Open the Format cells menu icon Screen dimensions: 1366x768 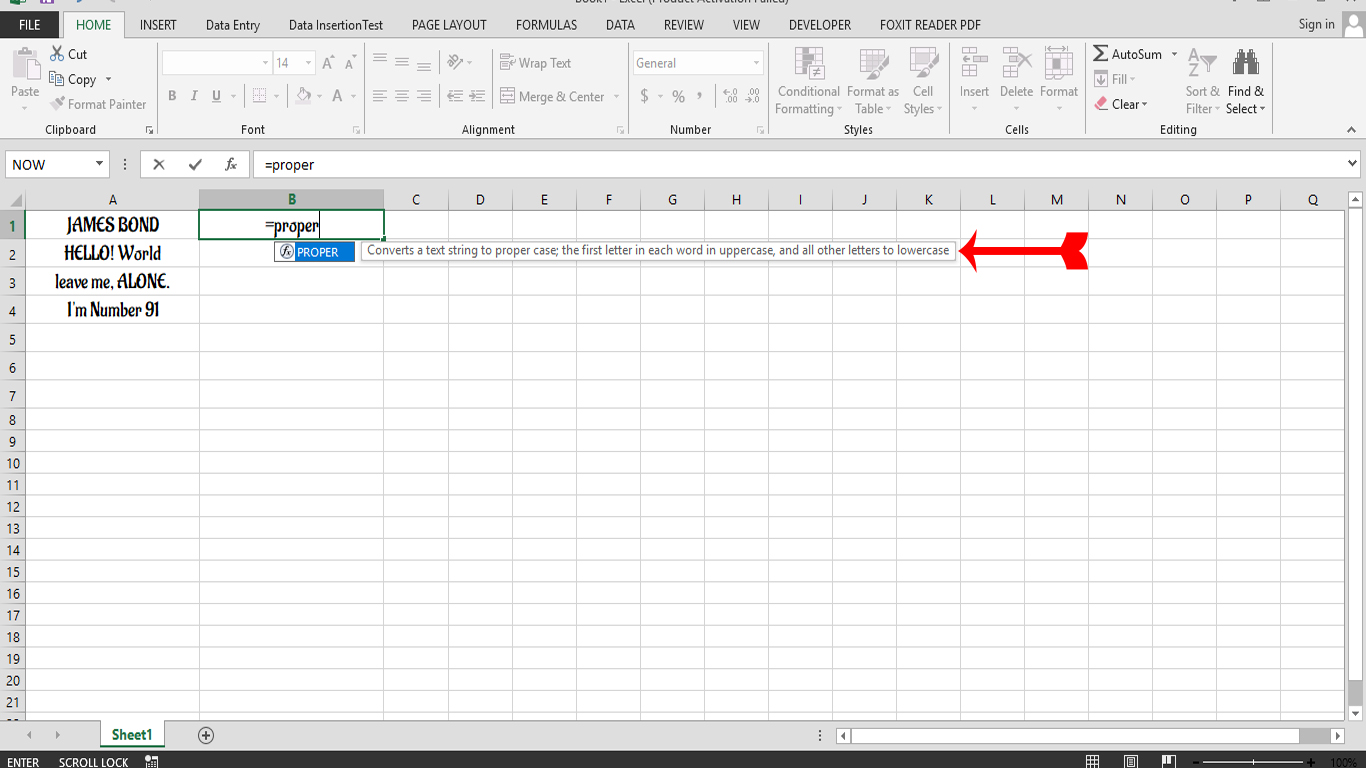[1059, 64]
